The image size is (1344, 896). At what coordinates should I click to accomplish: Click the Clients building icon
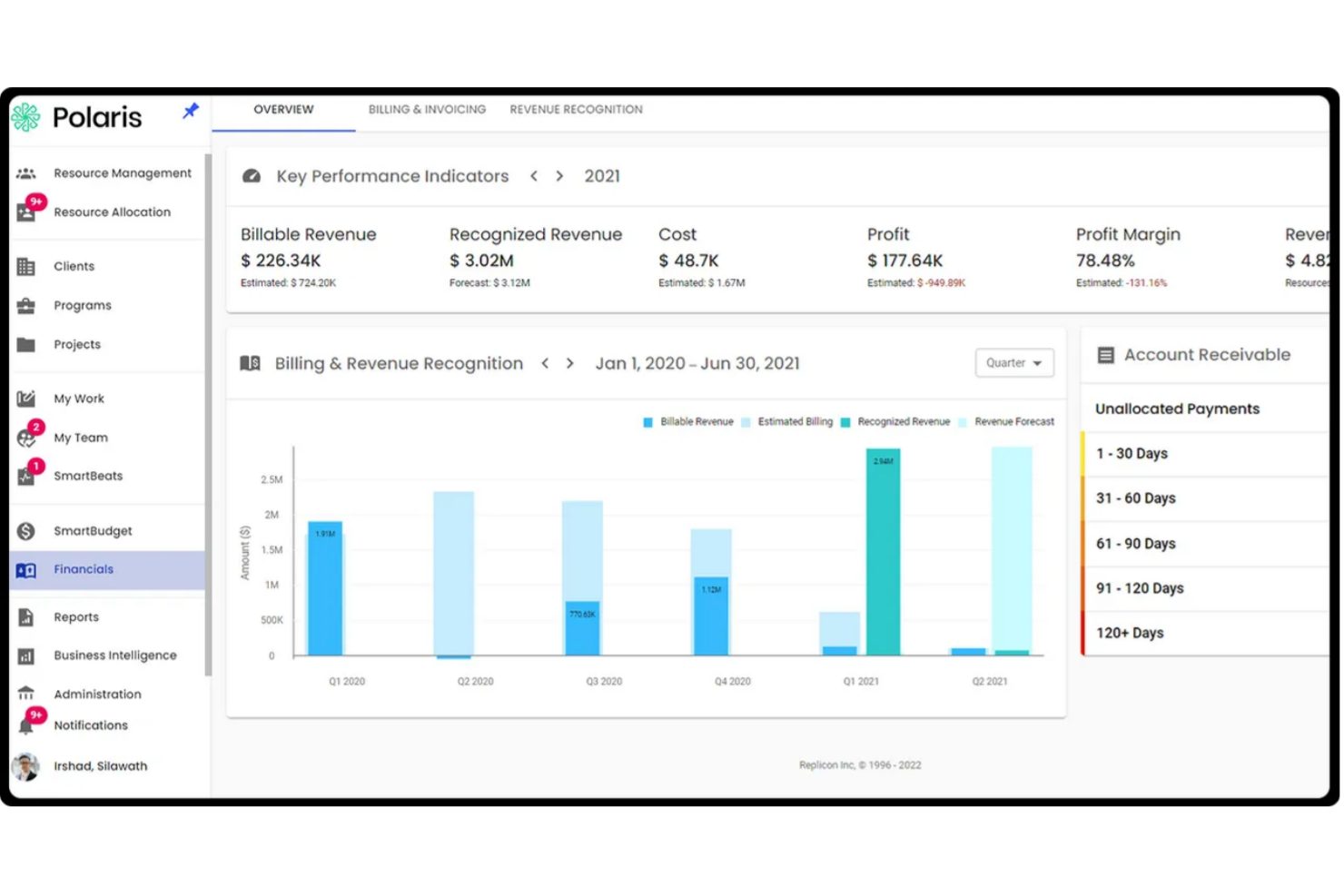(x=26, y=267)
